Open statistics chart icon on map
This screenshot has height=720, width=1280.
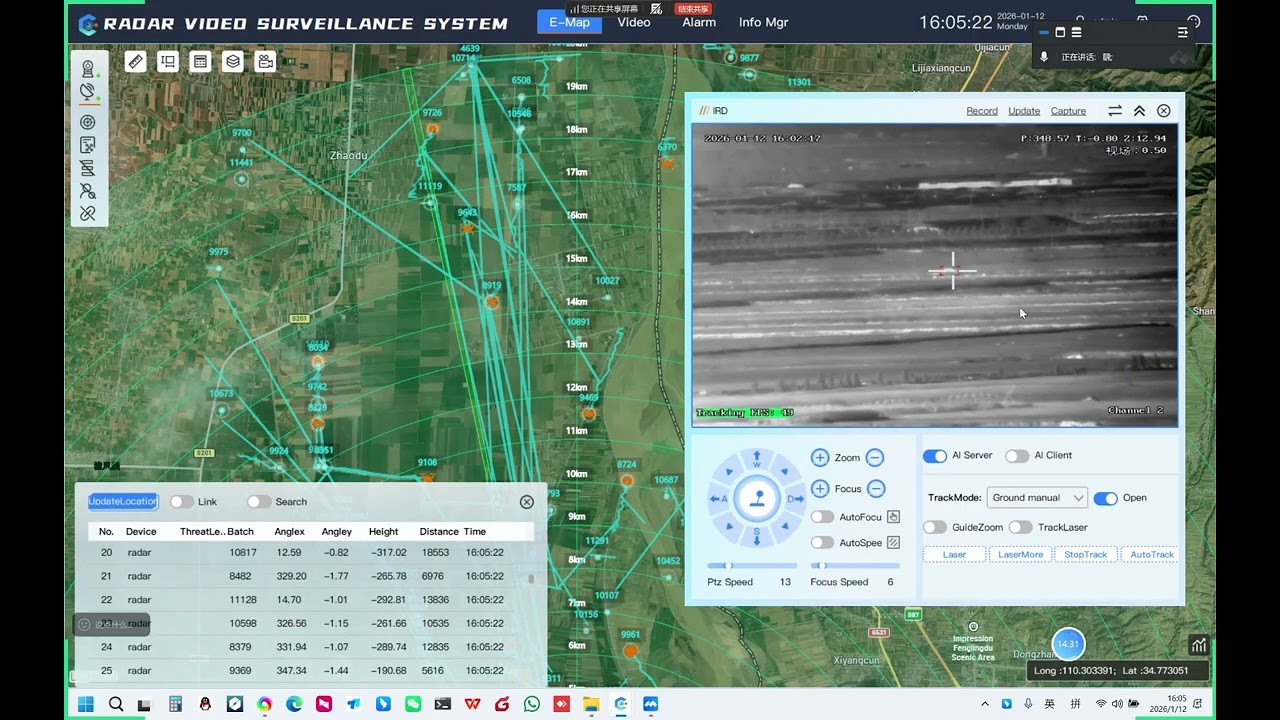1198,645
